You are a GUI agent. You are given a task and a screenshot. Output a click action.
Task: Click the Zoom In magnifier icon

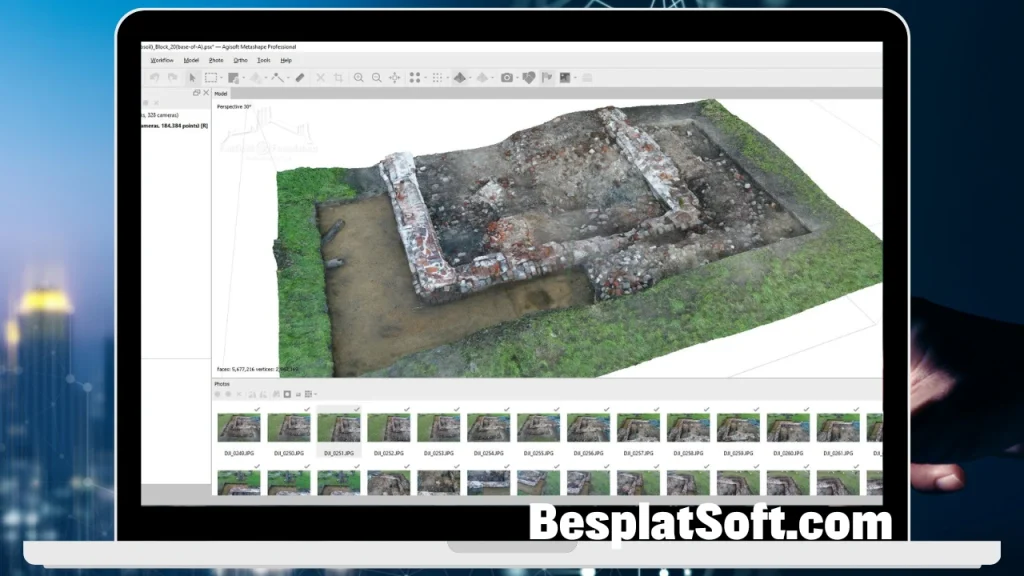pos(359,77)
